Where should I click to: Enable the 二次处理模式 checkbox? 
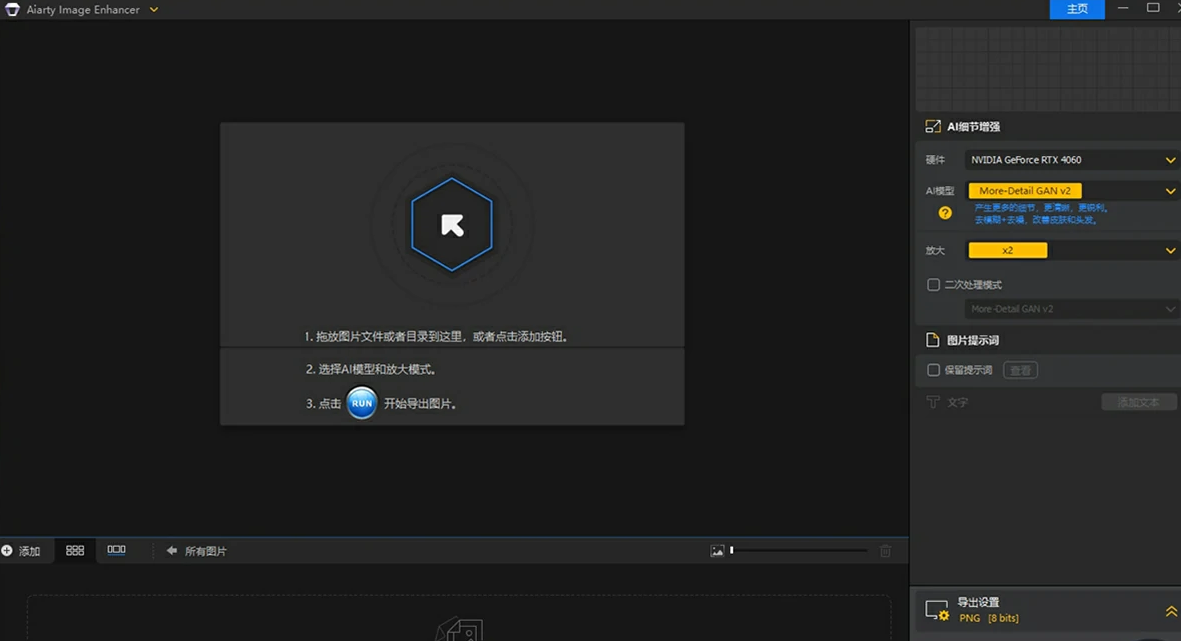pos(933,285)
